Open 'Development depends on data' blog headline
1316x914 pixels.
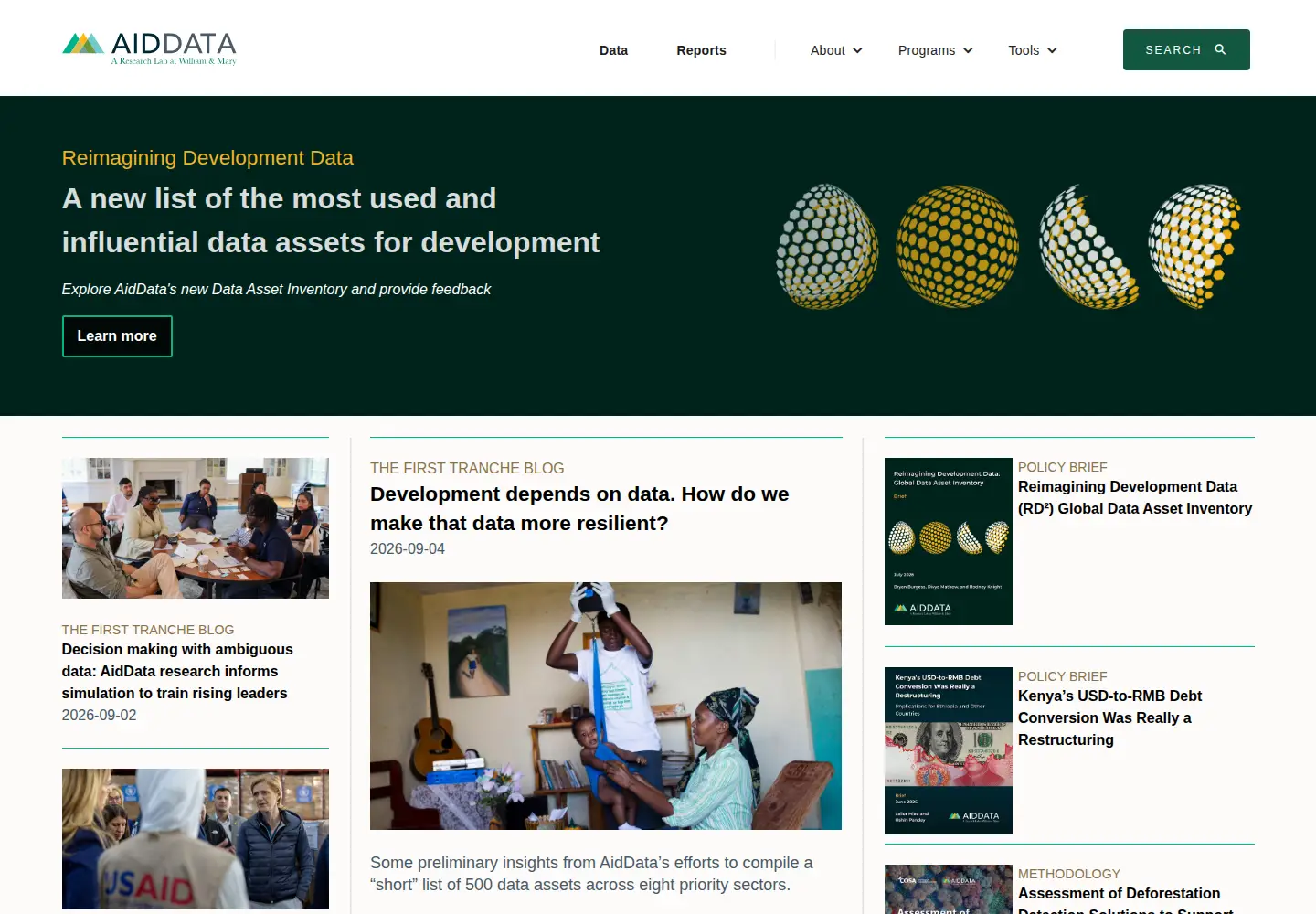[579, 508]
